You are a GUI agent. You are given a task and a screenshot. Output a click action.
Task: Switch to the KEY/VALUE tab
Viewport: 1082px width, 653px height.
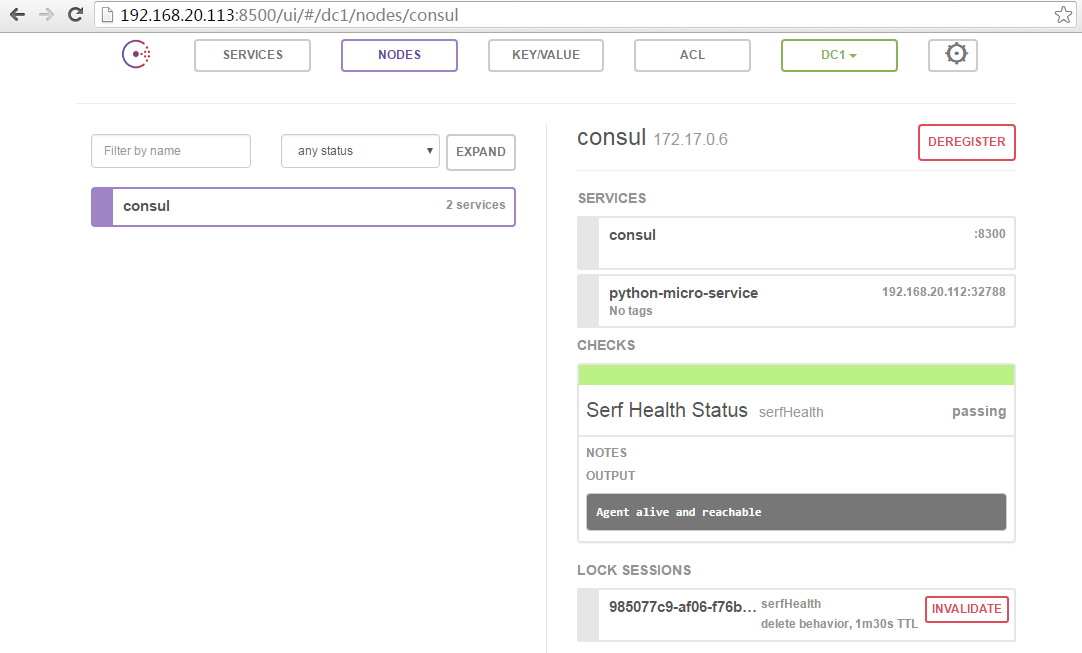(x=546, y=55)
